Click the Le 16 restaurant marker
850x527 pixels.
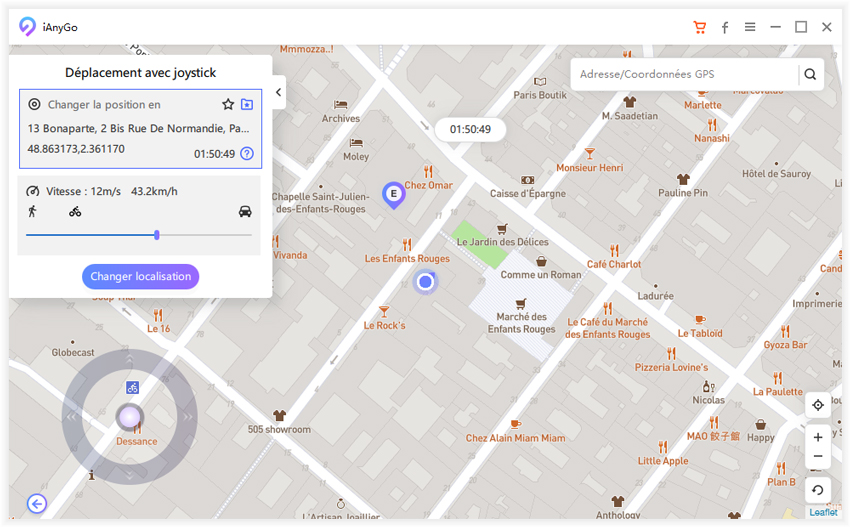point(158,315)
